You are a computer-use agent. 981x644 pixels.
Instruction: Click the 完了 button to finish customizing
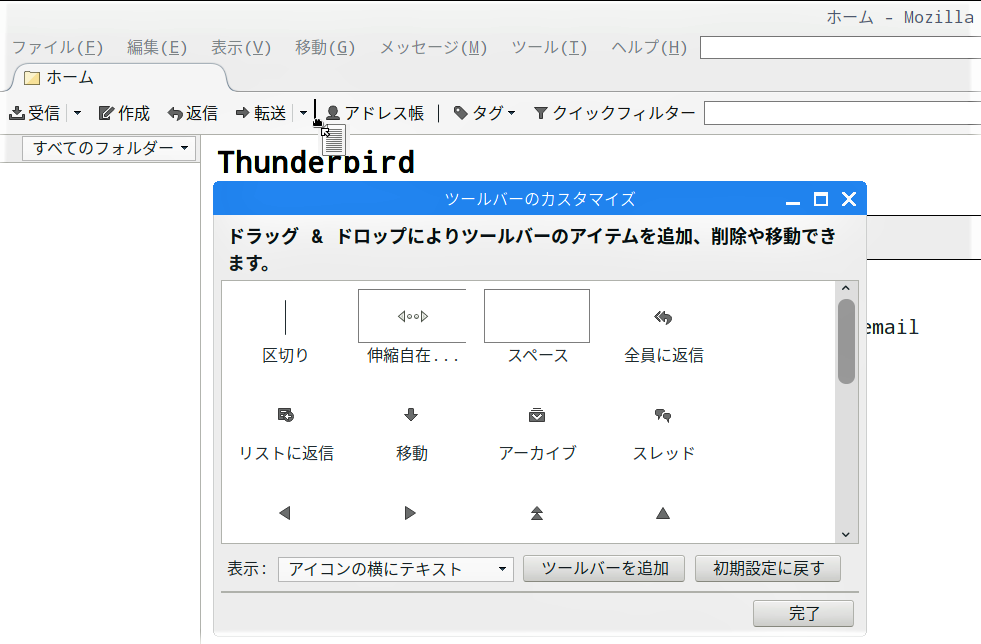803,613
